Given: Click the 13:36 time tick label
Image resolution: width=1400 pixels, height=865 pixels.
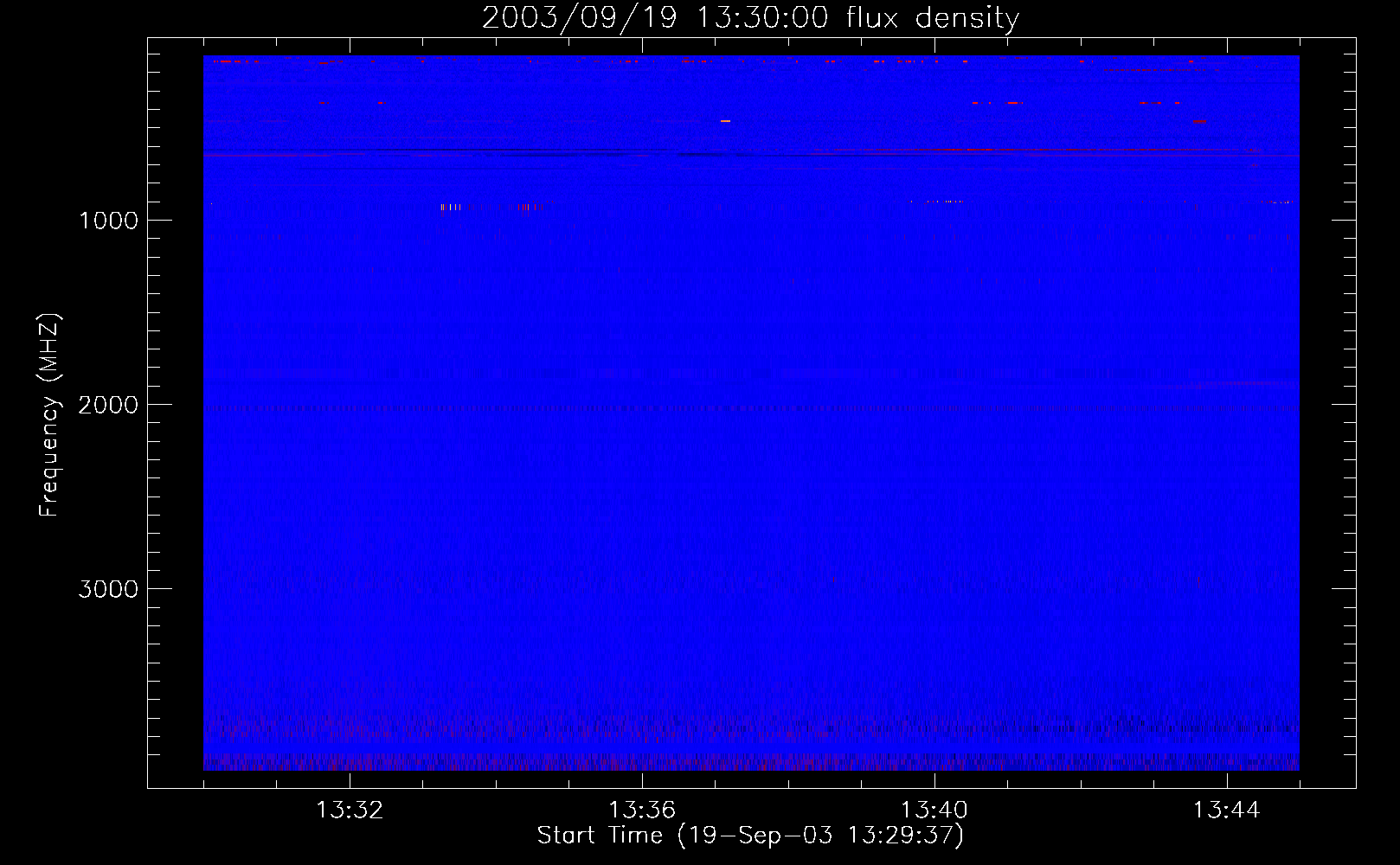Looking at the screenshot, I should pos(642,811).
